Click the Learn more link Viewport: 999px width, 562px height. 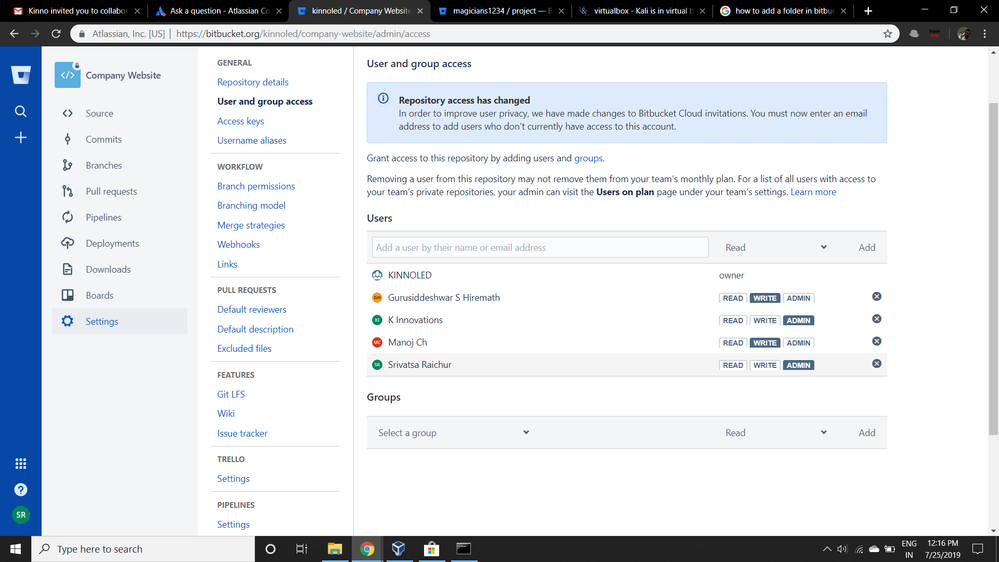tap(813, 192)
